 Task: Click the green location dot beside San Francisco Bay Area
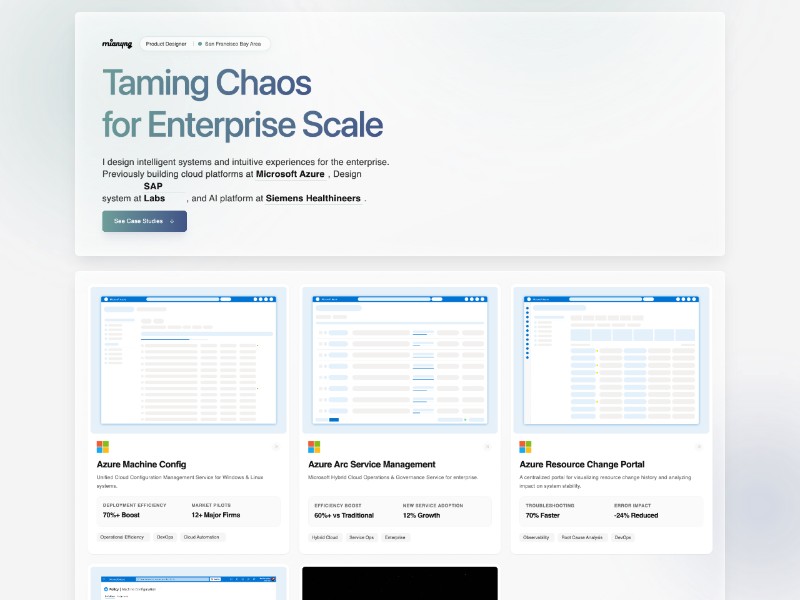coord(200,44)
